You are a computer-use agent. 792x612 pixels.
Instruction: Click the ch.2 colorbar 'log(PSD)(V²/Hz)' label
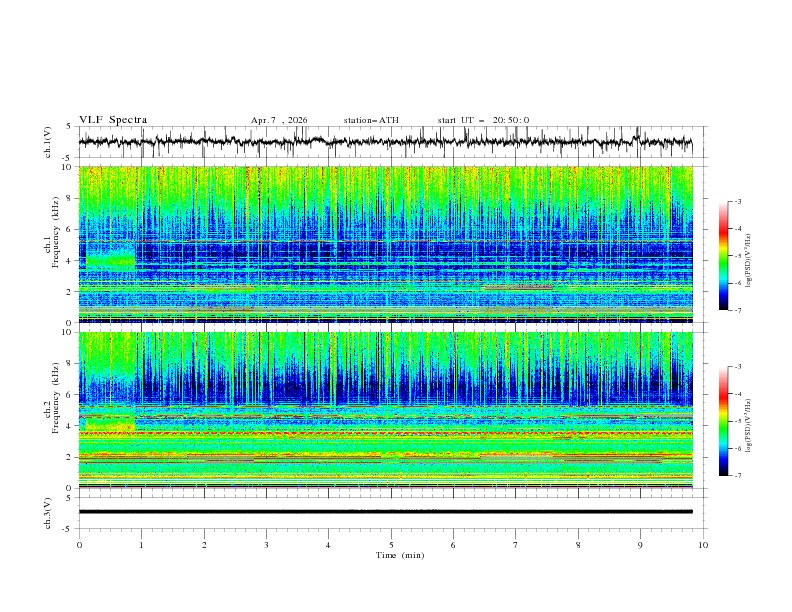pos(749,426)
